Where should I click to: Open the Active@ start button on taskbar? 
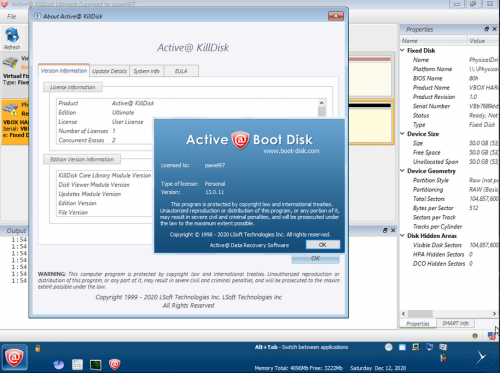click(14, 357)
